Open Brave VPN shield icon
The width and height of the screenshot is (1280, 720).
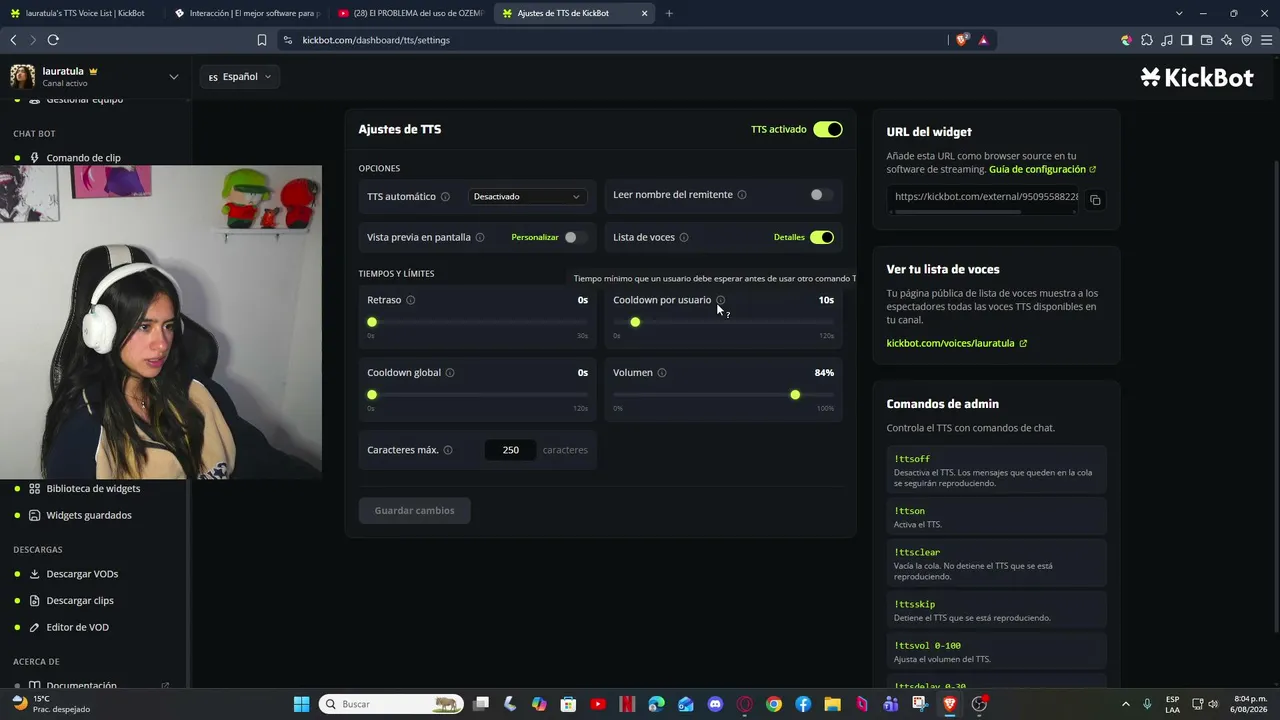pyautogui.click(x=1246, y=40)
